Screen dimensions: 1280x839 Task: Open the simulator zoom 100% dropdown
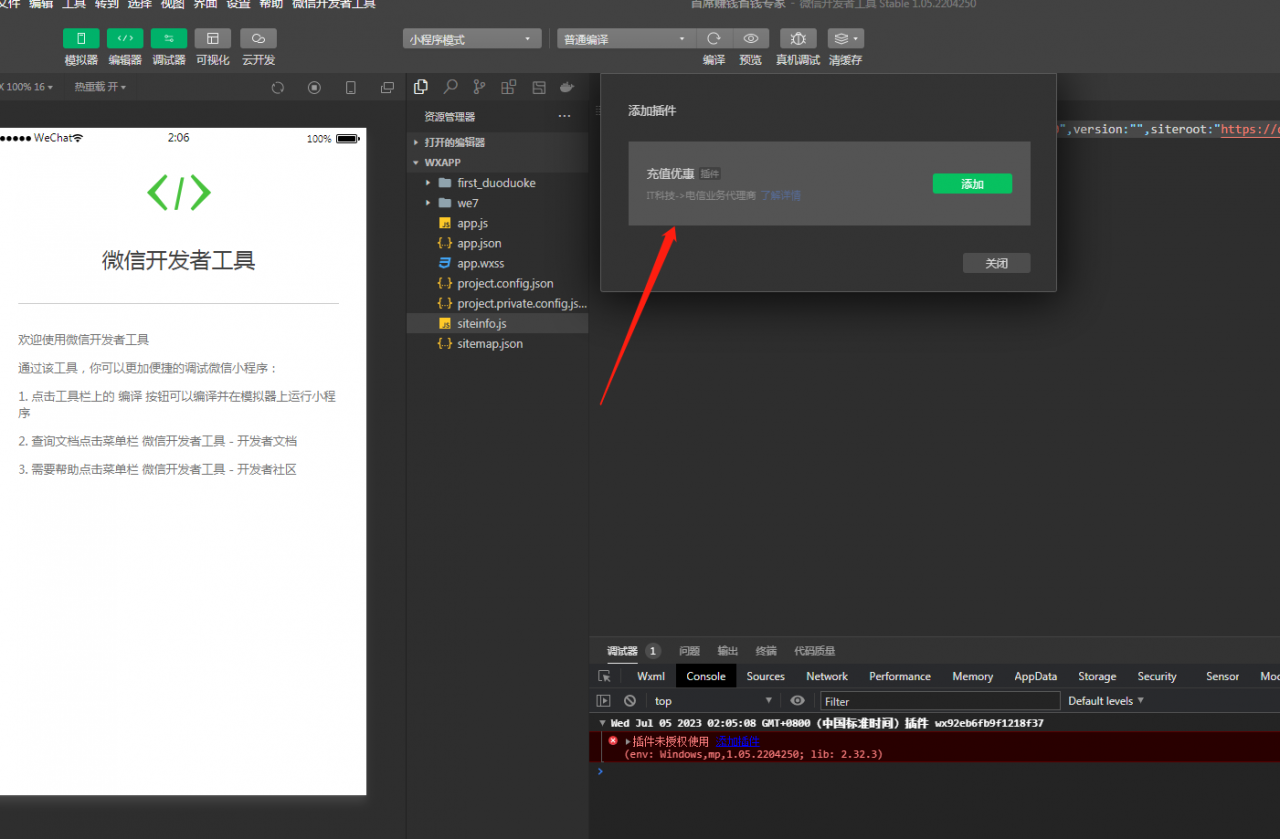click(x=28, y=87)
